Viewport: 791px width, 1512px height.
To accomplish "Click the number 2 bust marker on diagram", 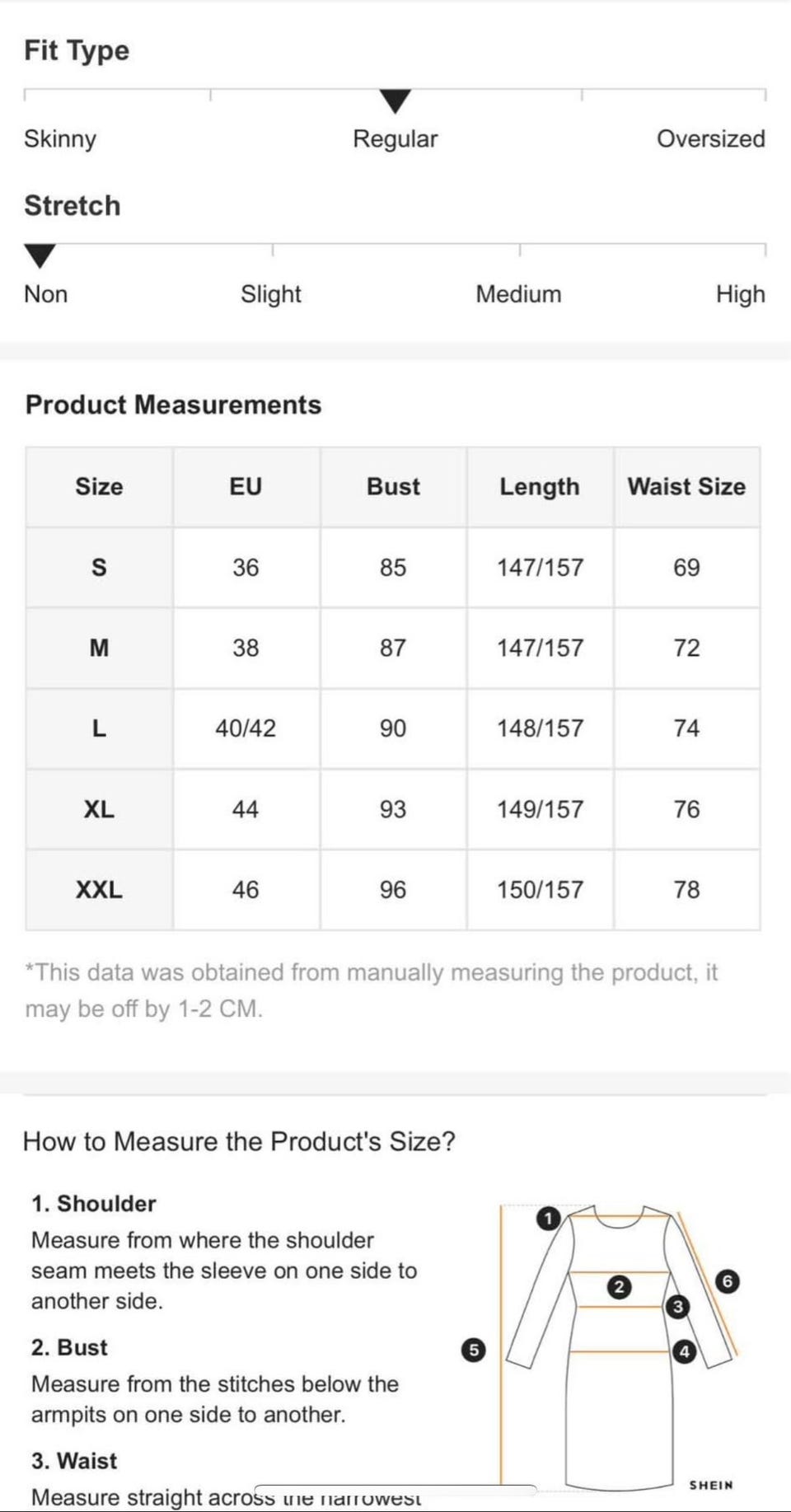I will [x=619, y=1287].
